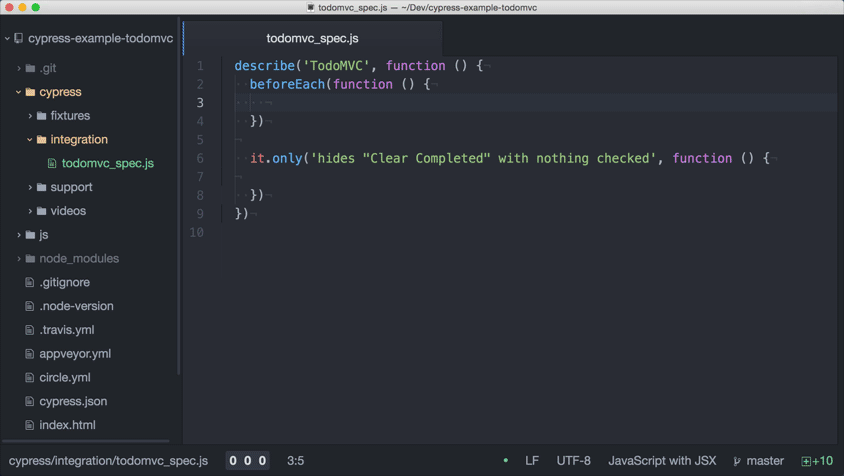Click the word describe on line 1
The width and height of the screenshot is (844, 476).
(x=264, y=66)
